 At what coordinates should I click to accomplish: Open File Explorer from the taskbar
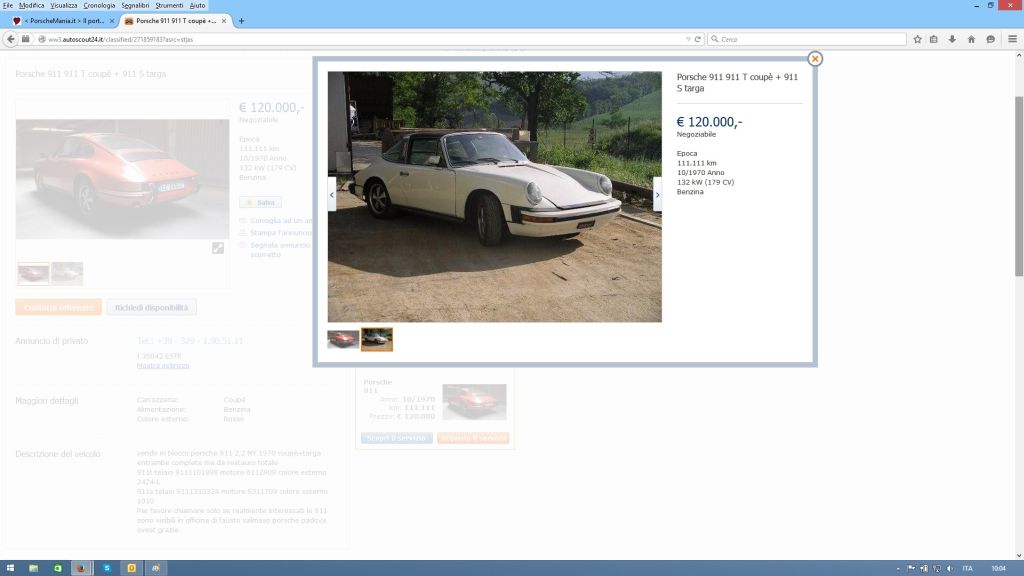(x=33, y=568)
